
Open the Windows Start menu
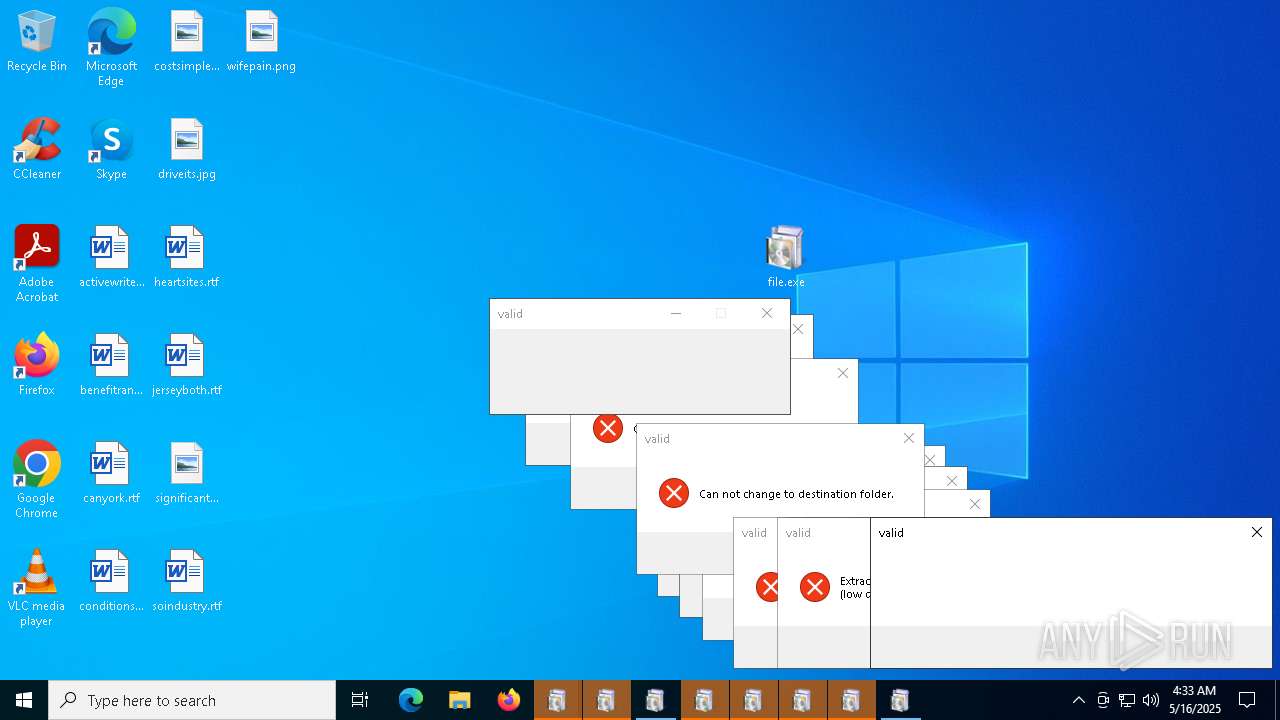pos(24,700)
